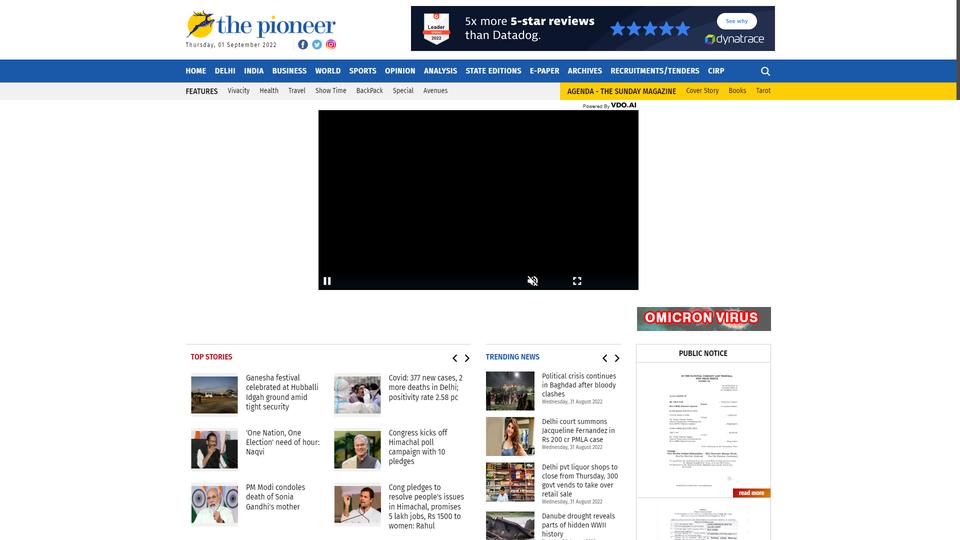Open The Pioneer's Twitter icon
The width and height of the screenshot is (960, 540).
pyautogui.click(x=317, y=45)
